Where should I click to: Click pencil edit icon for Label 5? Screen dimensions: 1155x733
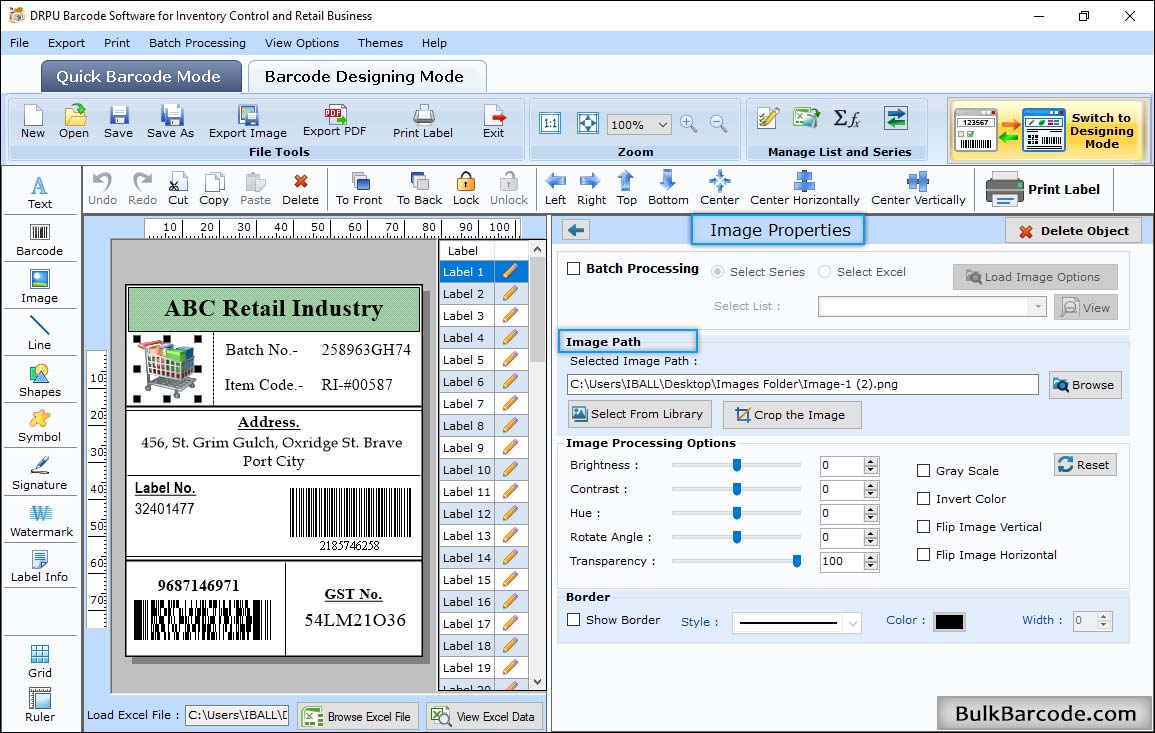(510, 360)
